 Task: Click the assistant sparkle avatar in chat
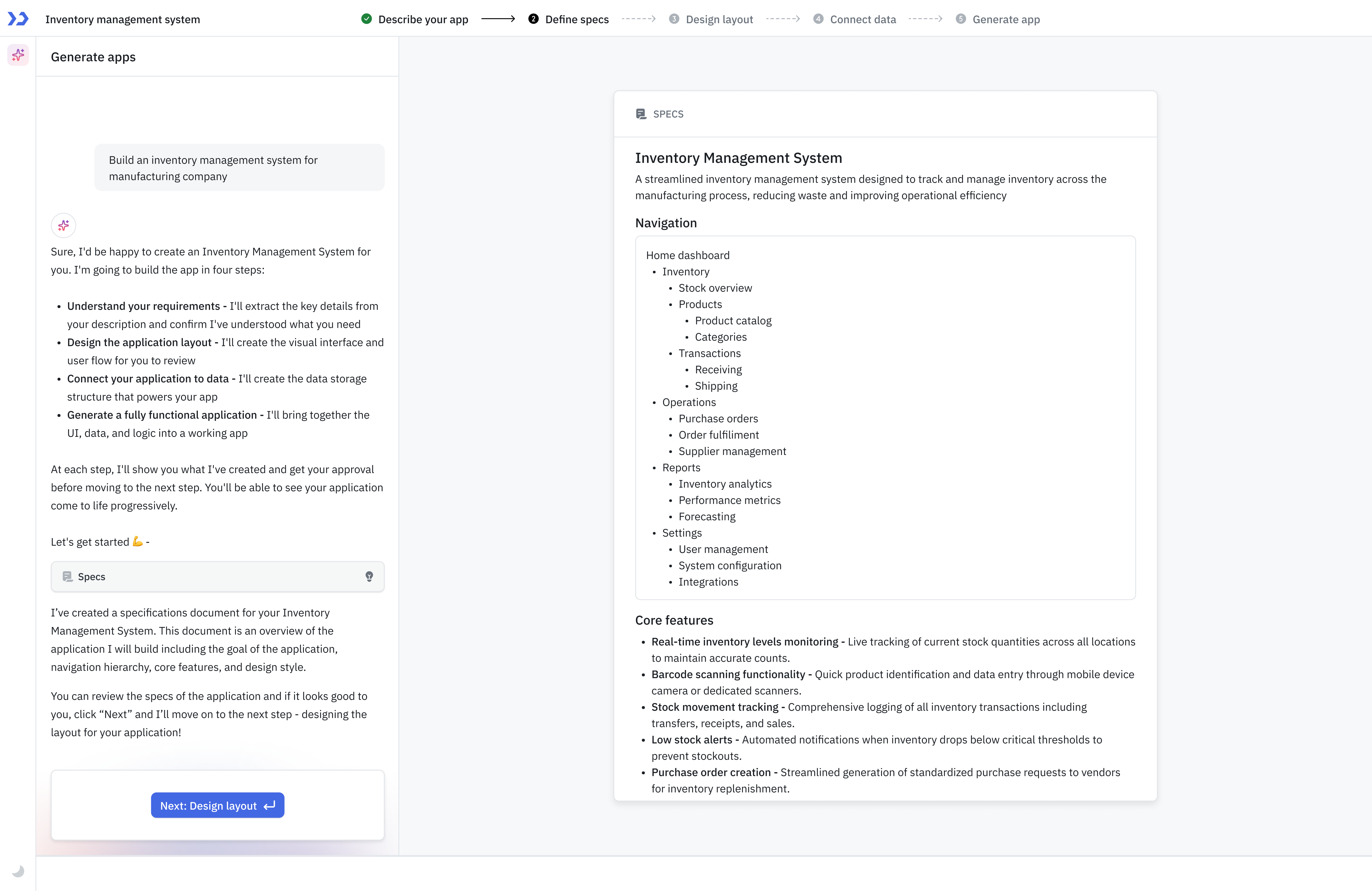[x=64, y=225]
